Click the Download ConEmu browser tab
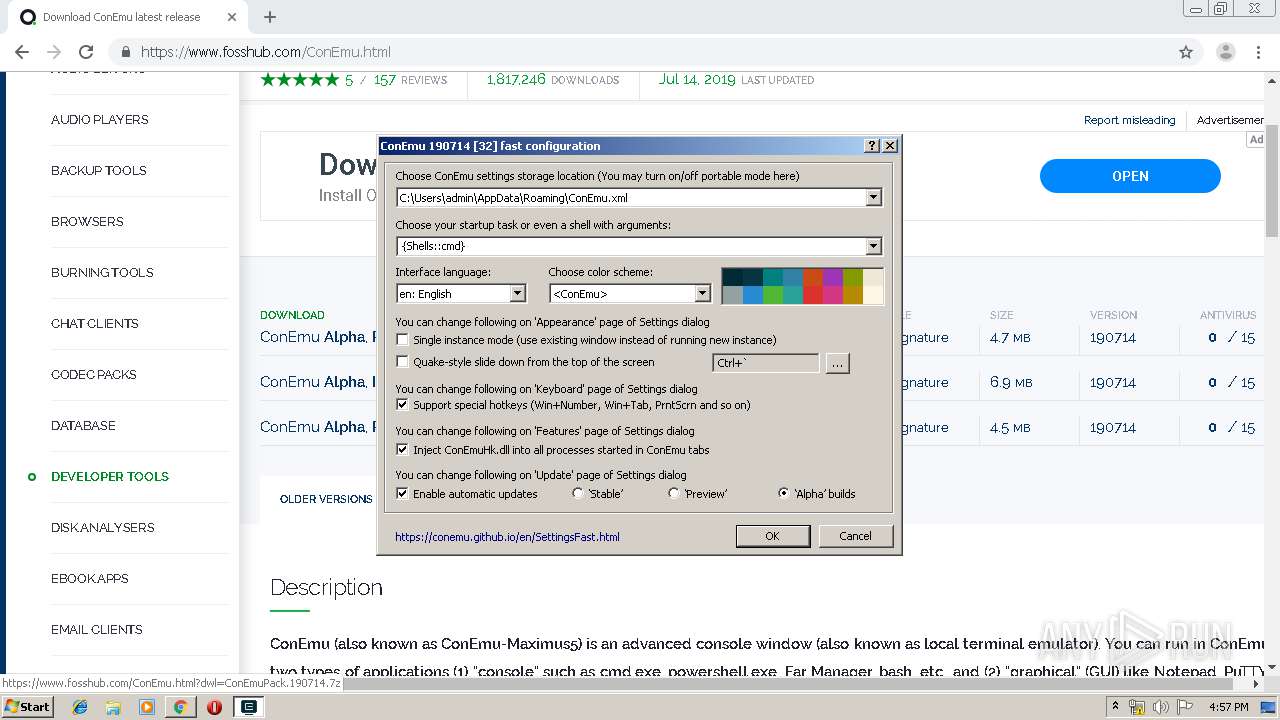The image size is (1280, 720). click(128, 17)
